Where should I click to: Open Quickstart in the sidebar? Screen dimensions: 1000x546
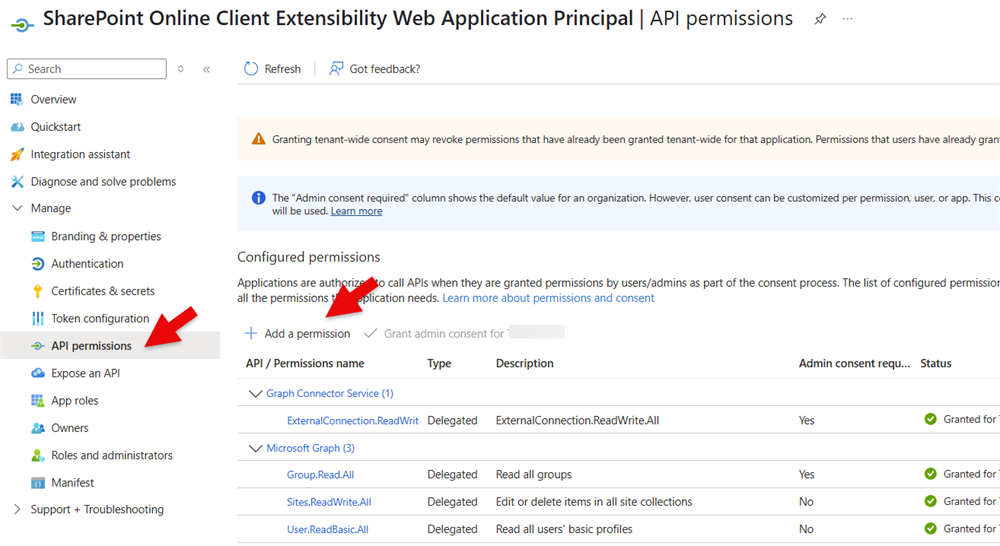click(x=55, y=127)
